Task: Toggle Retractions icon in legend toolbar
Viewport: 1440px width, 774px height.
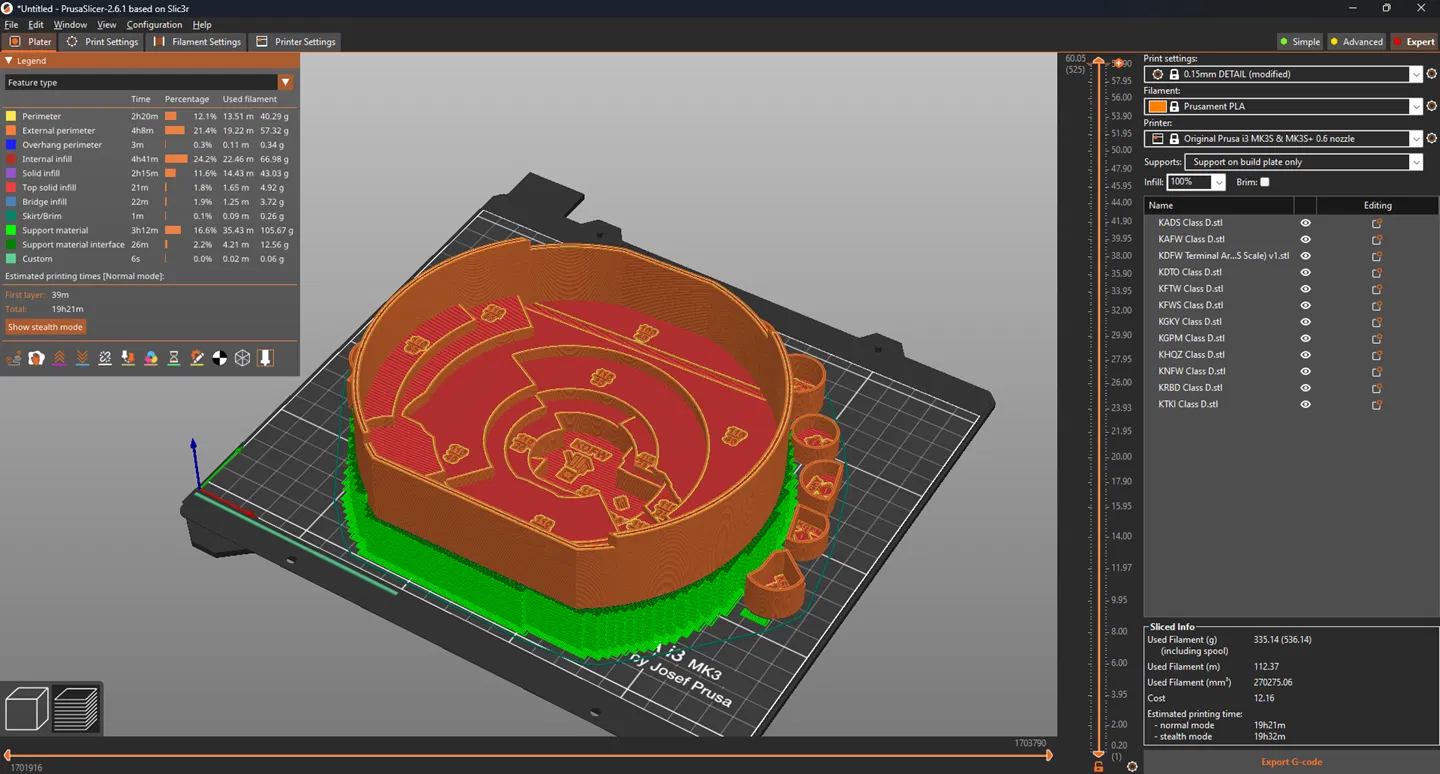Action: 60,358
